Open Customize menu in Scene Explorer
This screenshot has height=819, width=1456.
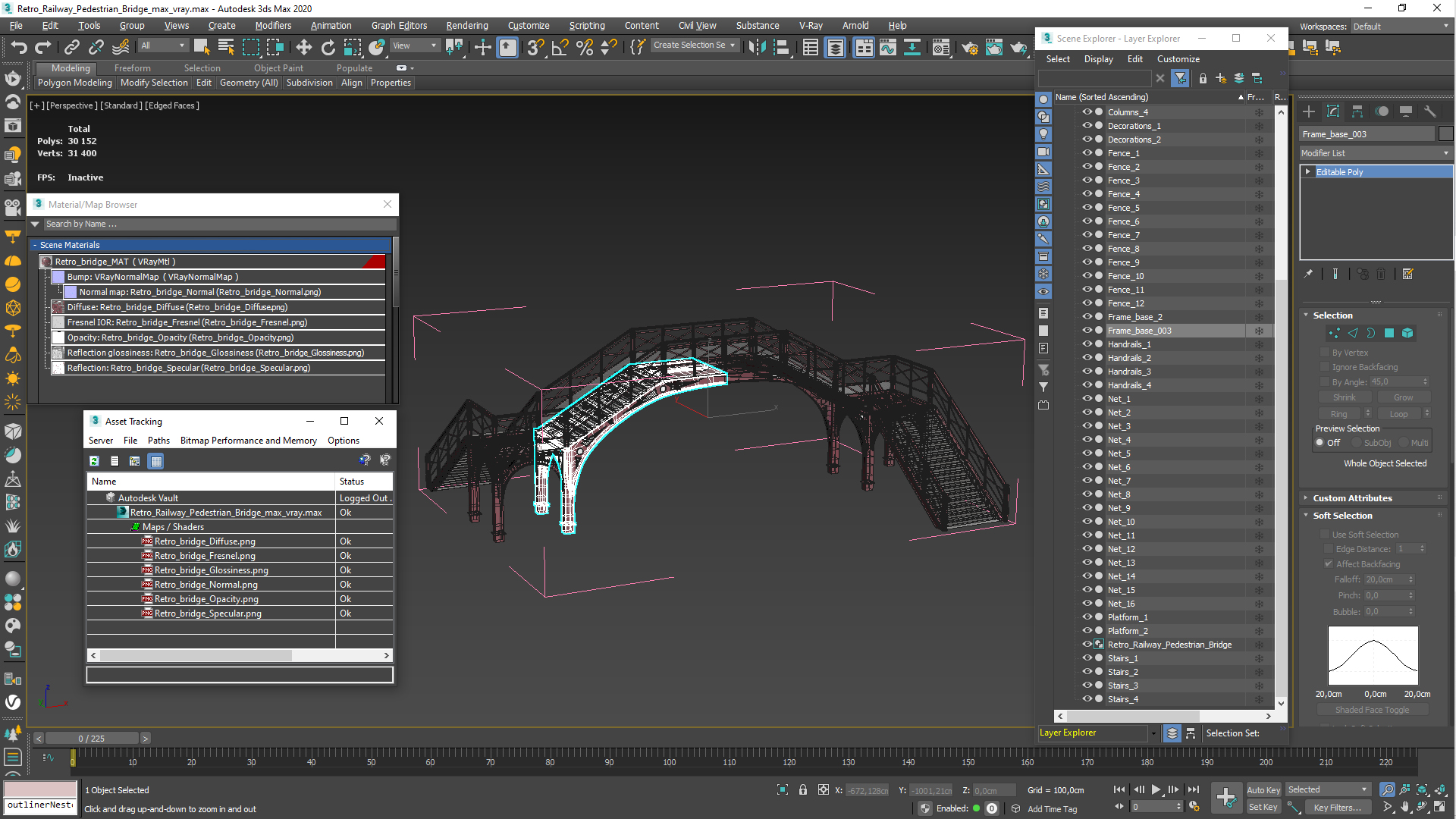(x=1178, y=59)
